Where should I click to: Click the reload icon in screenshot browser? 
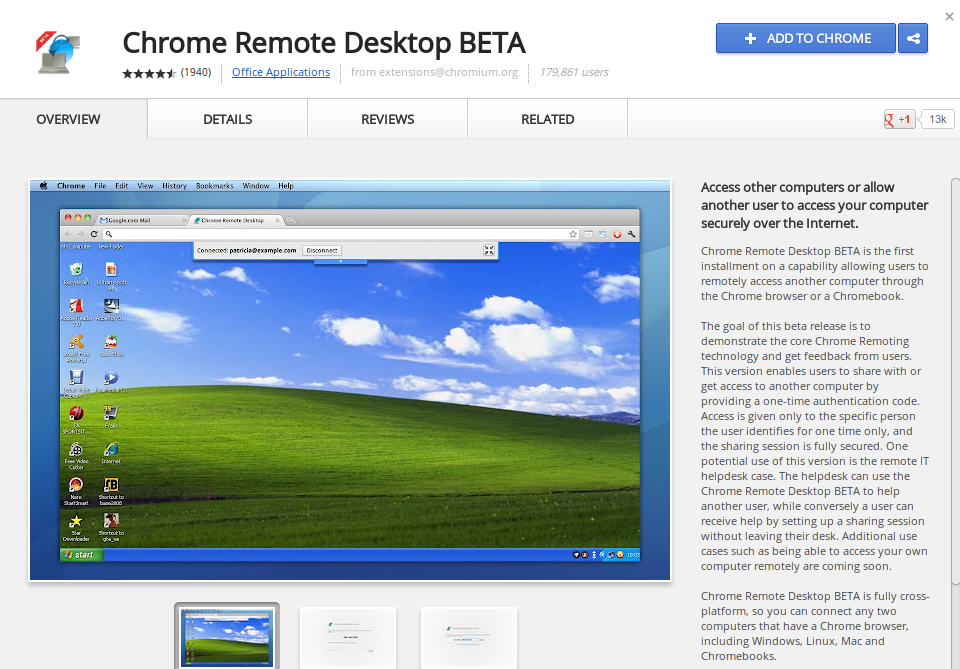94,234
